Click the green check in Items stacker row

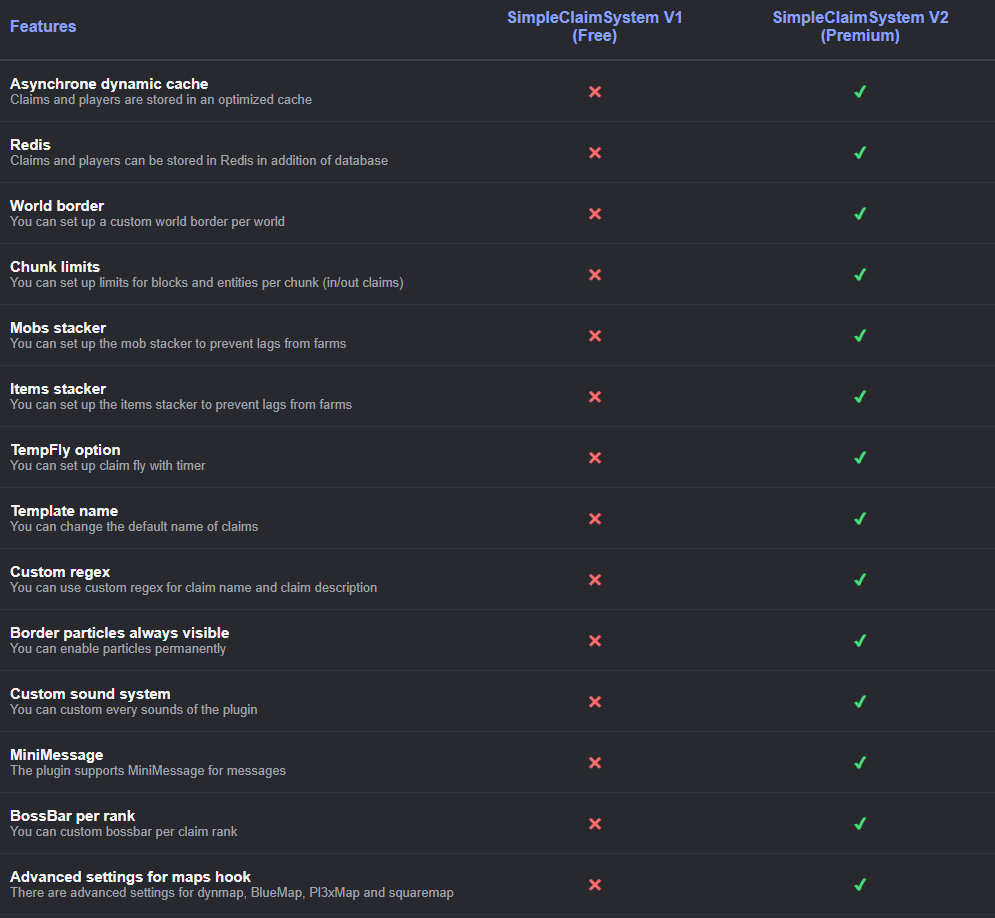click(x=860, y=397)
